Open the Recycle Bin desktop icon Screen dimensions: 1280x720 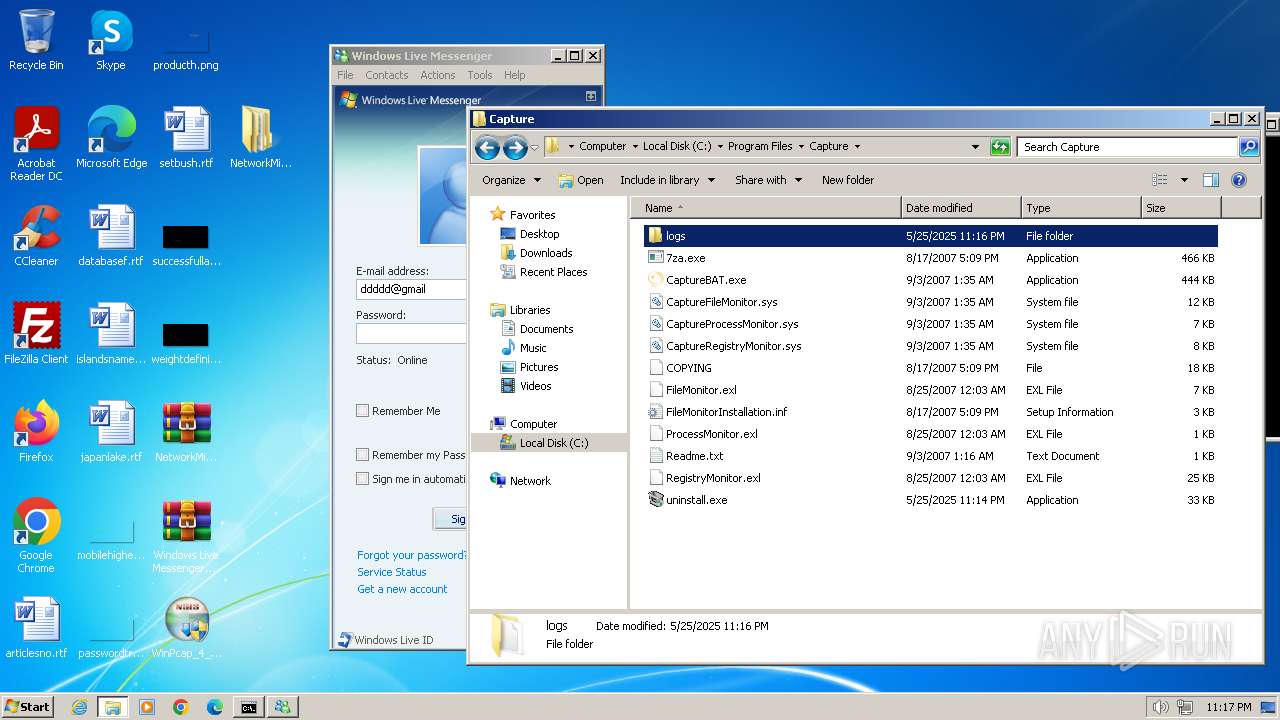pyautogui.click(x=36, y=41)
